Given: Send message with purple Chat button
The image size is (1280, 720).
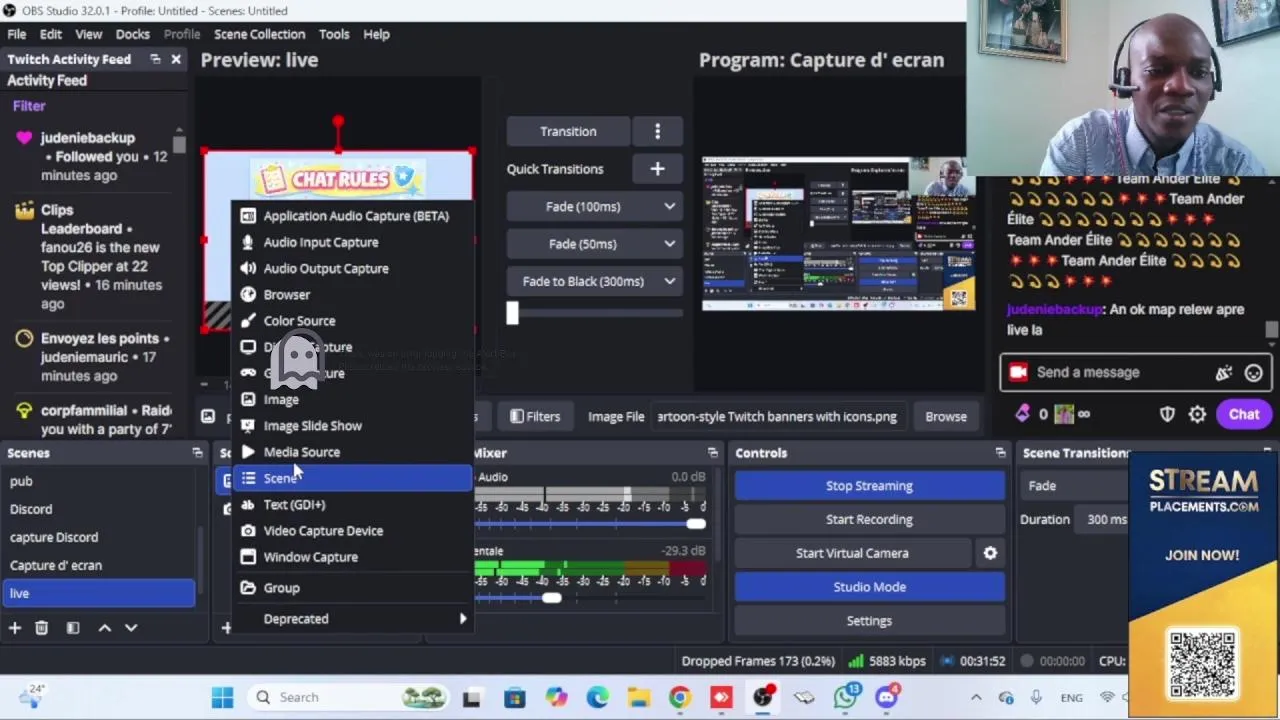Looking at the screenshot, I should click(1244, 414).
